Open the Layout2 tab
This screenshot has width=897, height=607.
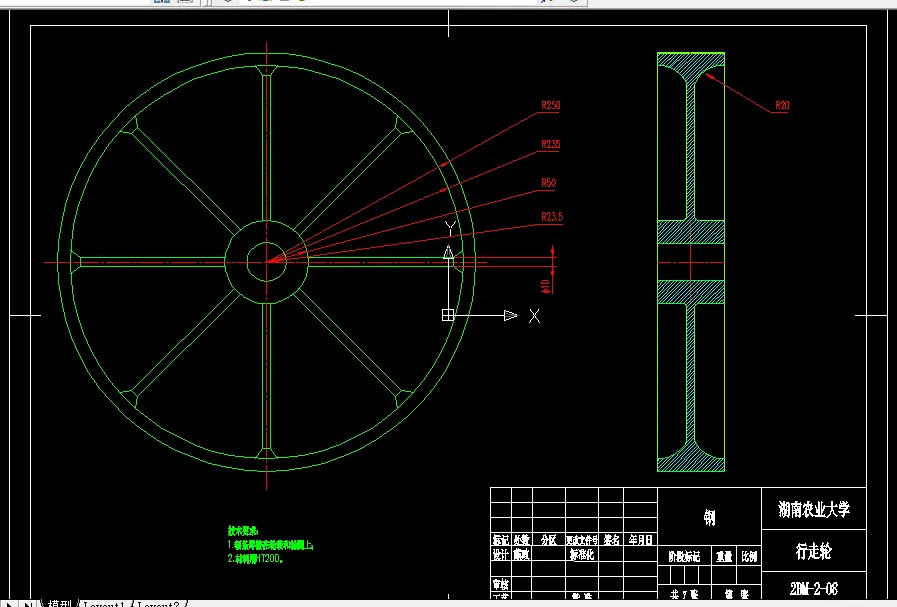pyautogui.click(x=158, y=604)
